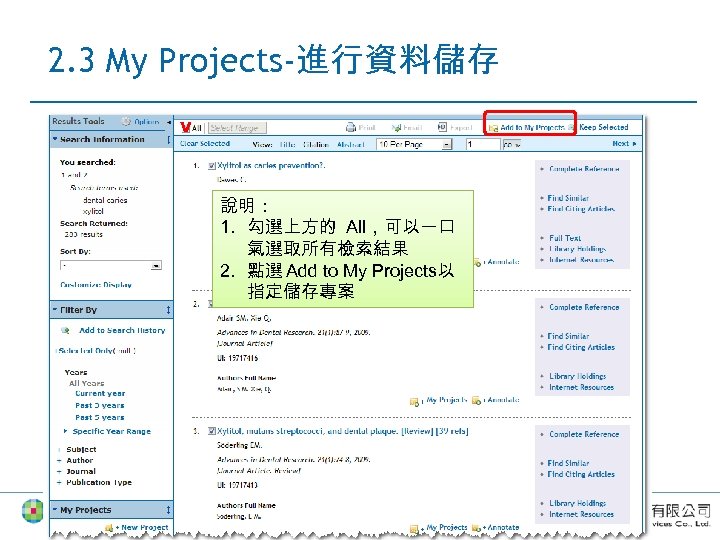Click Library Holdings for first result
Screen dimensions: 720x540
pyautogui.click(x=578, y=249)
